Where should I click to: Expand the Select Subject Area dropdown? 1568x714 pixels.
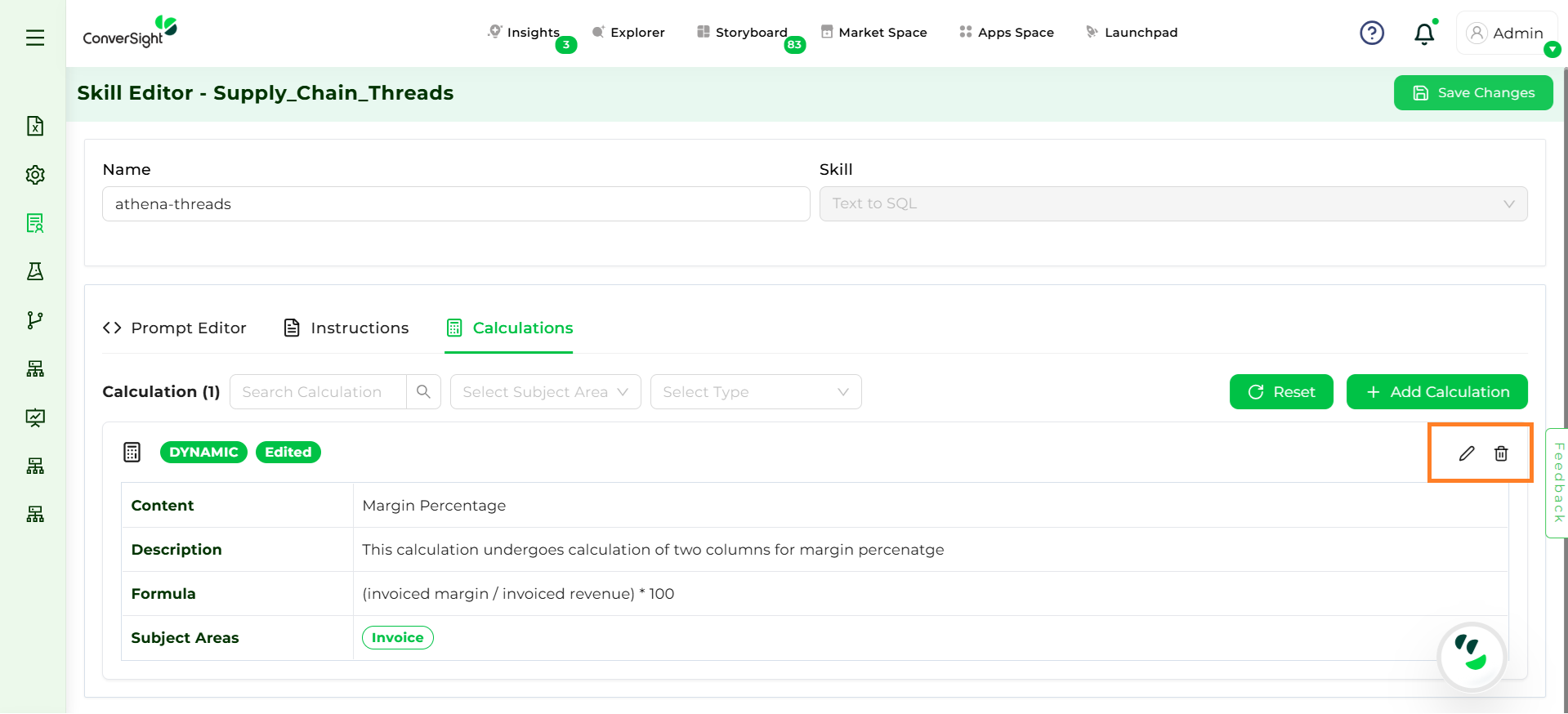(545, 392)
